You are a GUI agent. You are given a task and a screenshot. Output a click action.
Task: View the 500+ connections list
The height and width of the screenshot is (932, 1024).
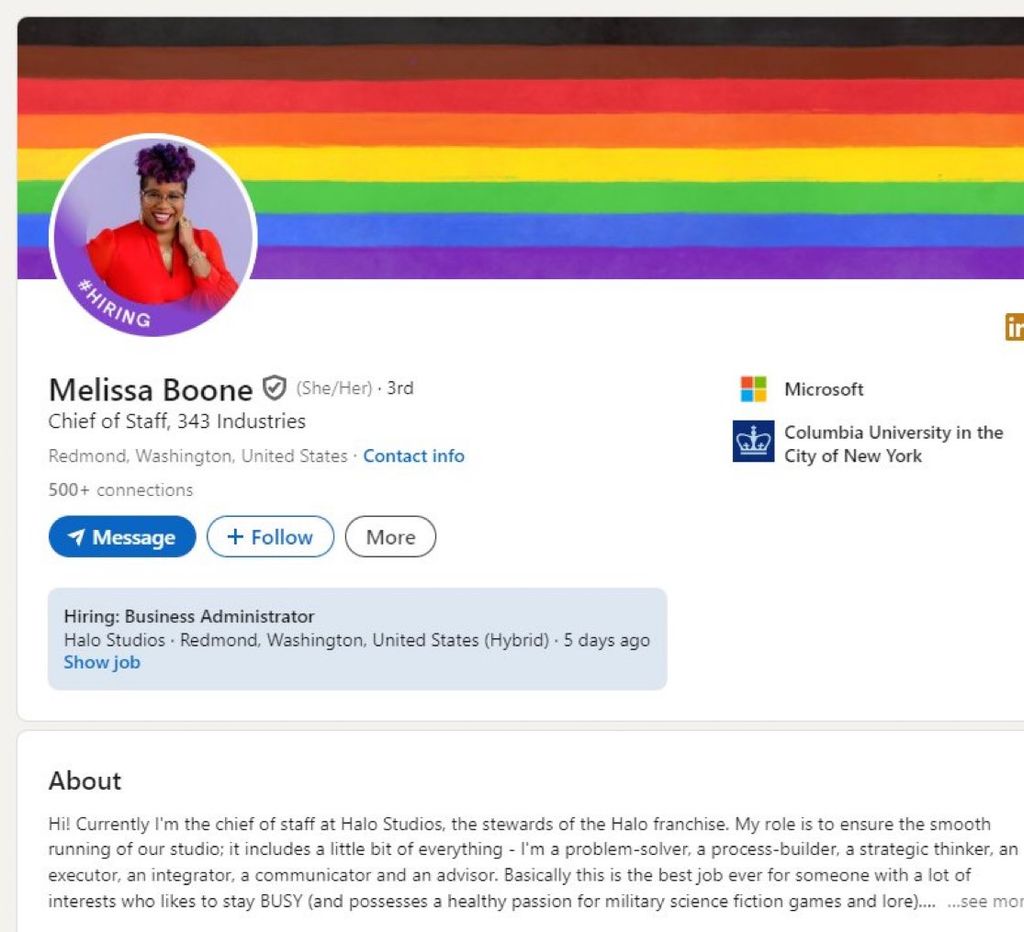pyautogui.click(x=120, y=490)
